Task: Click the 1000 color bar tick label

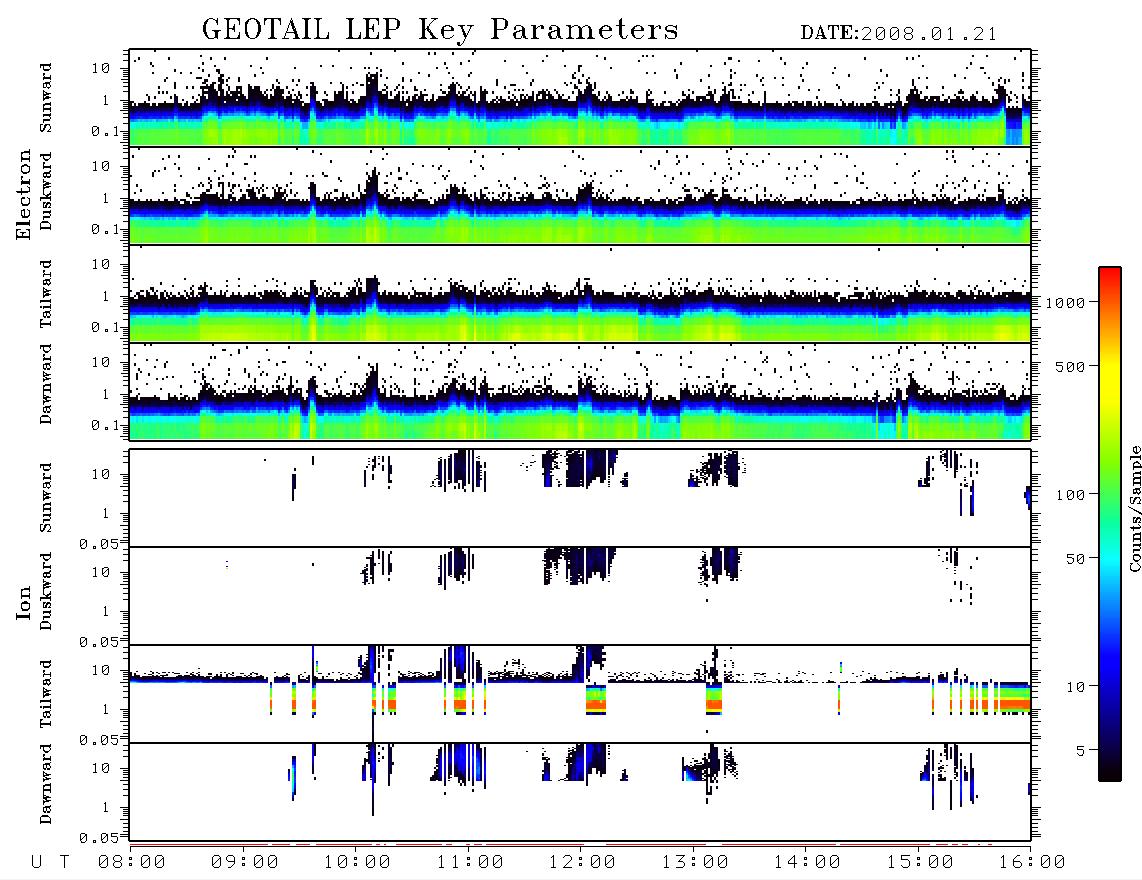Action: (x=1066, y=303)
